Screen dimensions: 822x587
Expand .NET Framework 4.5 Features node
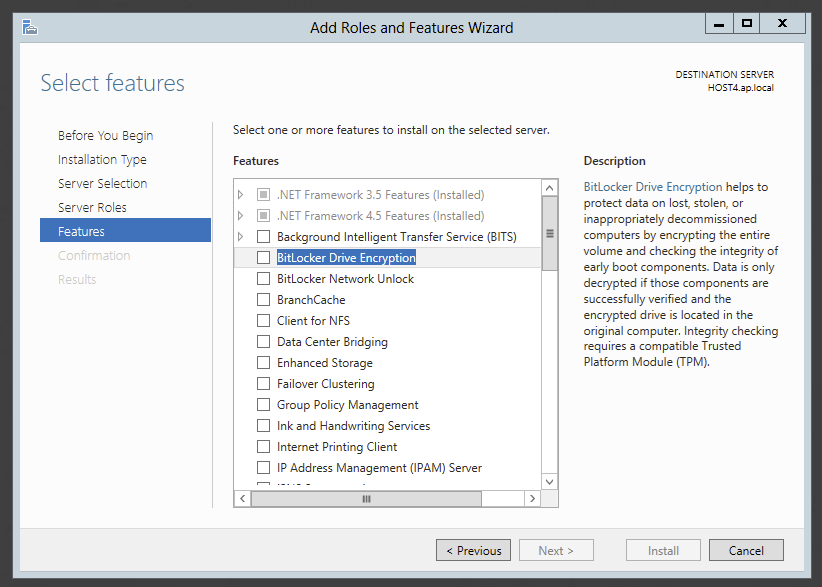[241, 216]
